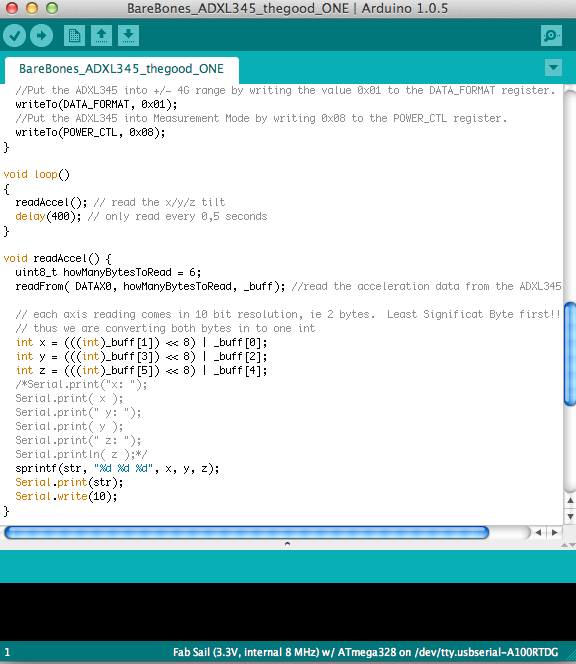
Task: Click the horizontal scrollbar left arrow
Action: point(538,532)
